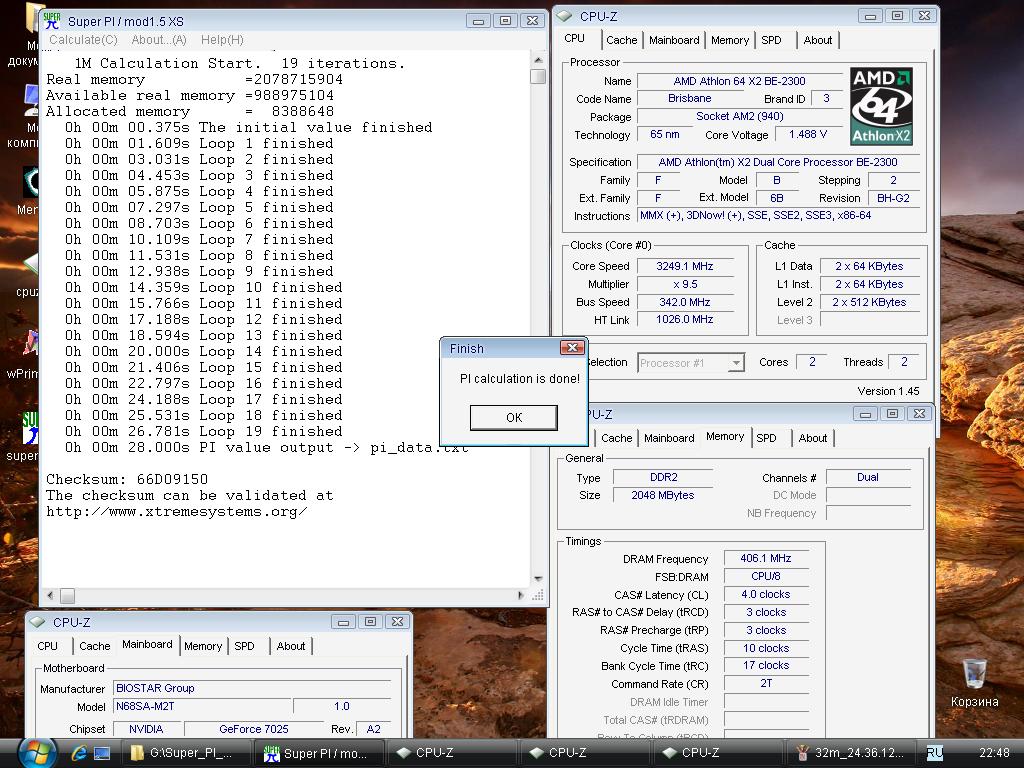
Task: Open the Help(H) menu in Super PI
Action: click(222, 40)
